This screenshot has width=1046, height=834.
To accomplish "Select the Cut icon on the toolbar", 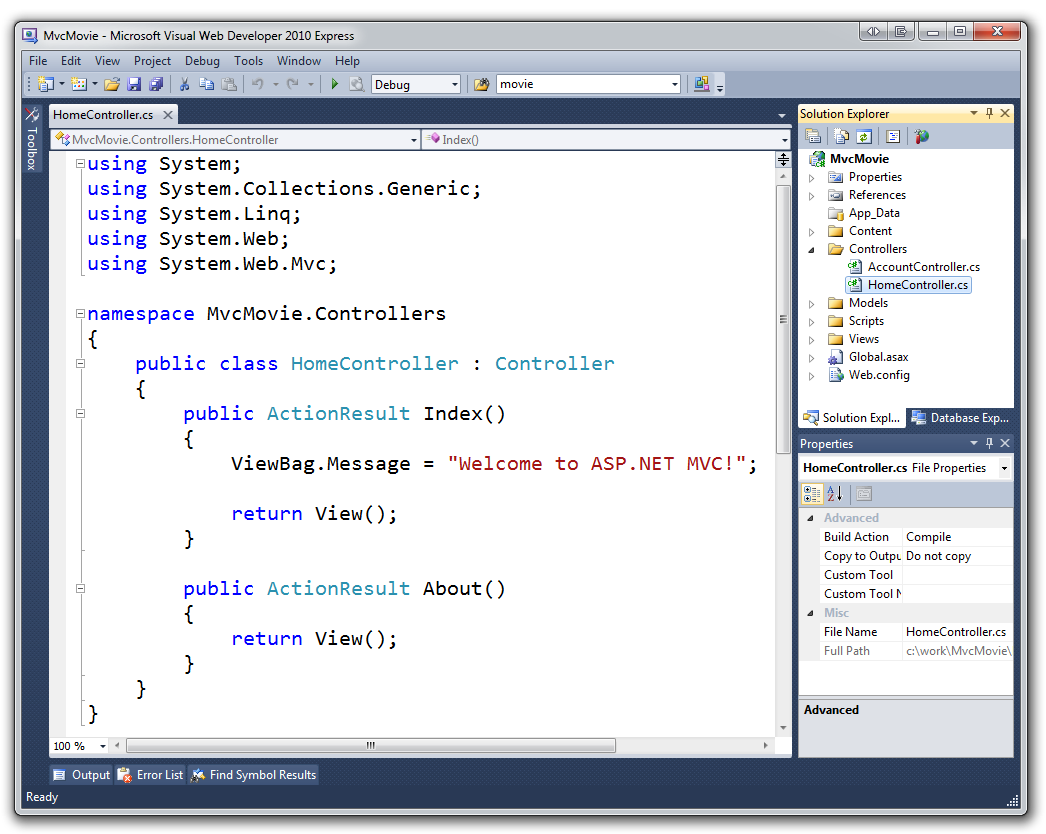I will pyautogui.click(x=186, y=84).
